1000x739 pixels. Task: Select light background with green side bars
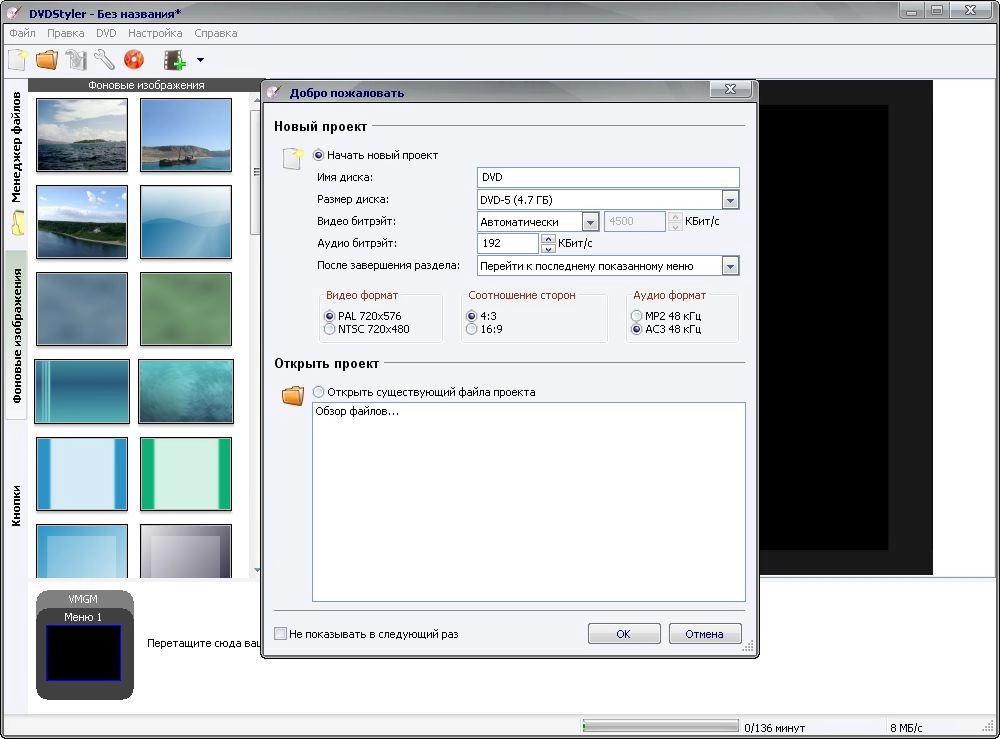coord(186,474)
